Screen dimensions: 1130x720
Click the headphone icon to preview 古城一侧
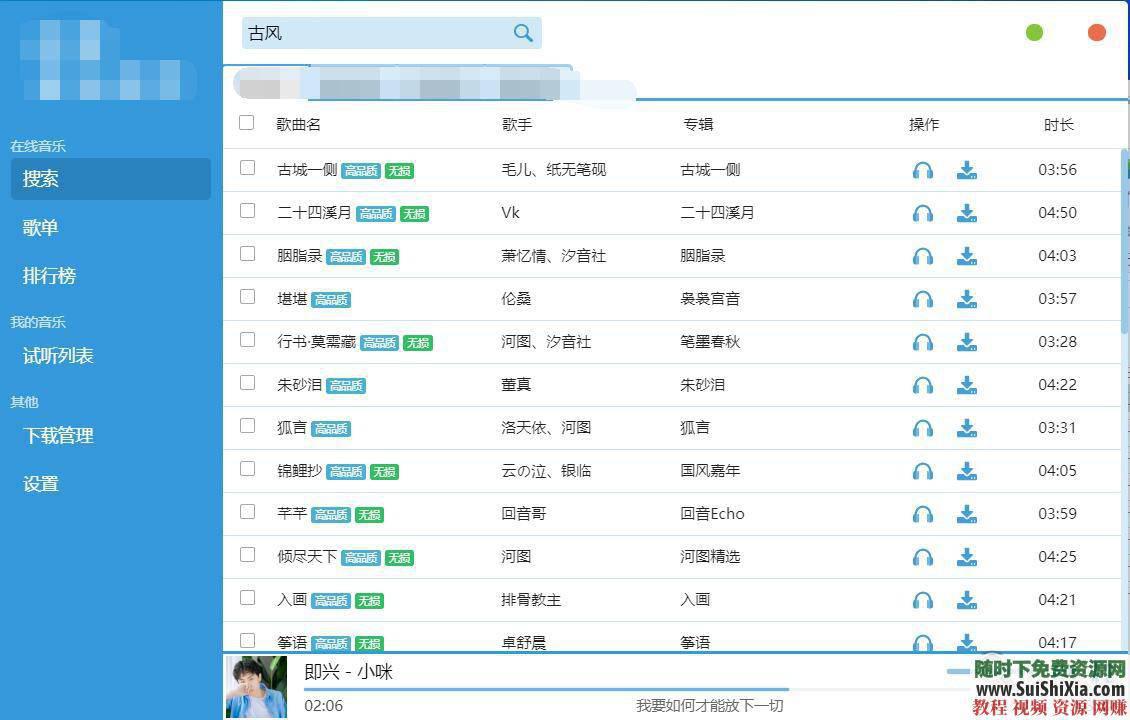coord(922,170)
